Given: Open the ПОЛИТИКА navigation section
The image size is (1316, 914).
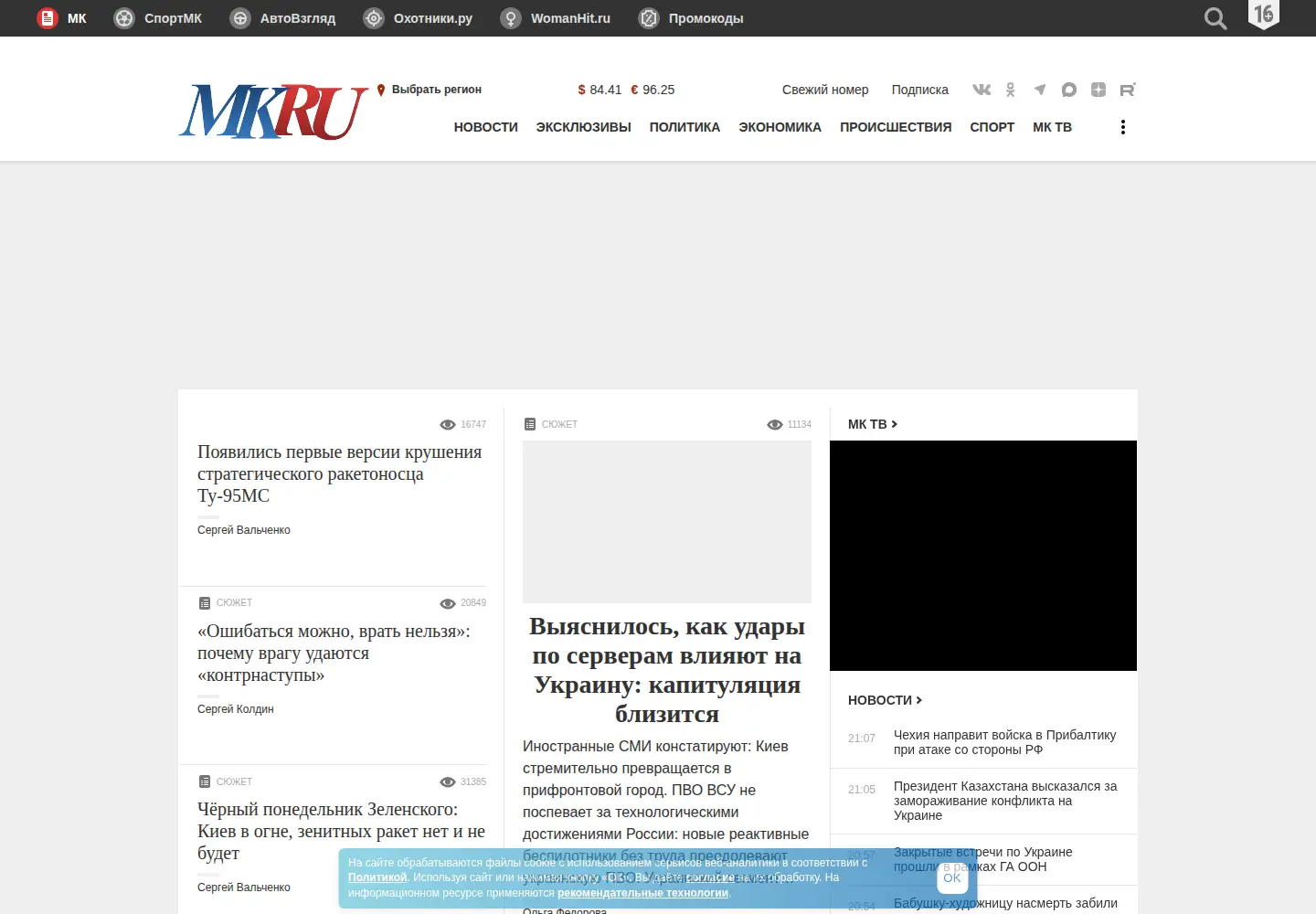Looking at the screenshot, I should pos(685,127).
